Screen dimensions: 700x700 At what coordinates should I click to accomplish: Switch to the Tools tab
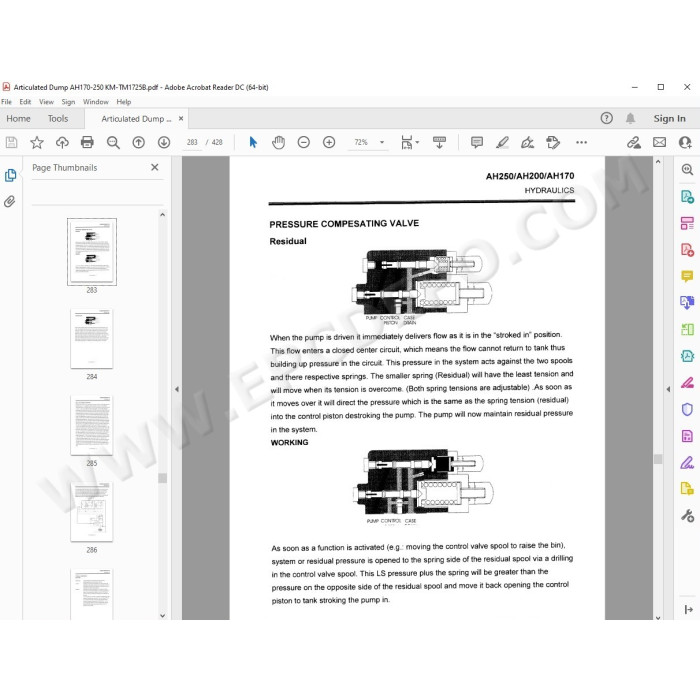tap(58, 119)
